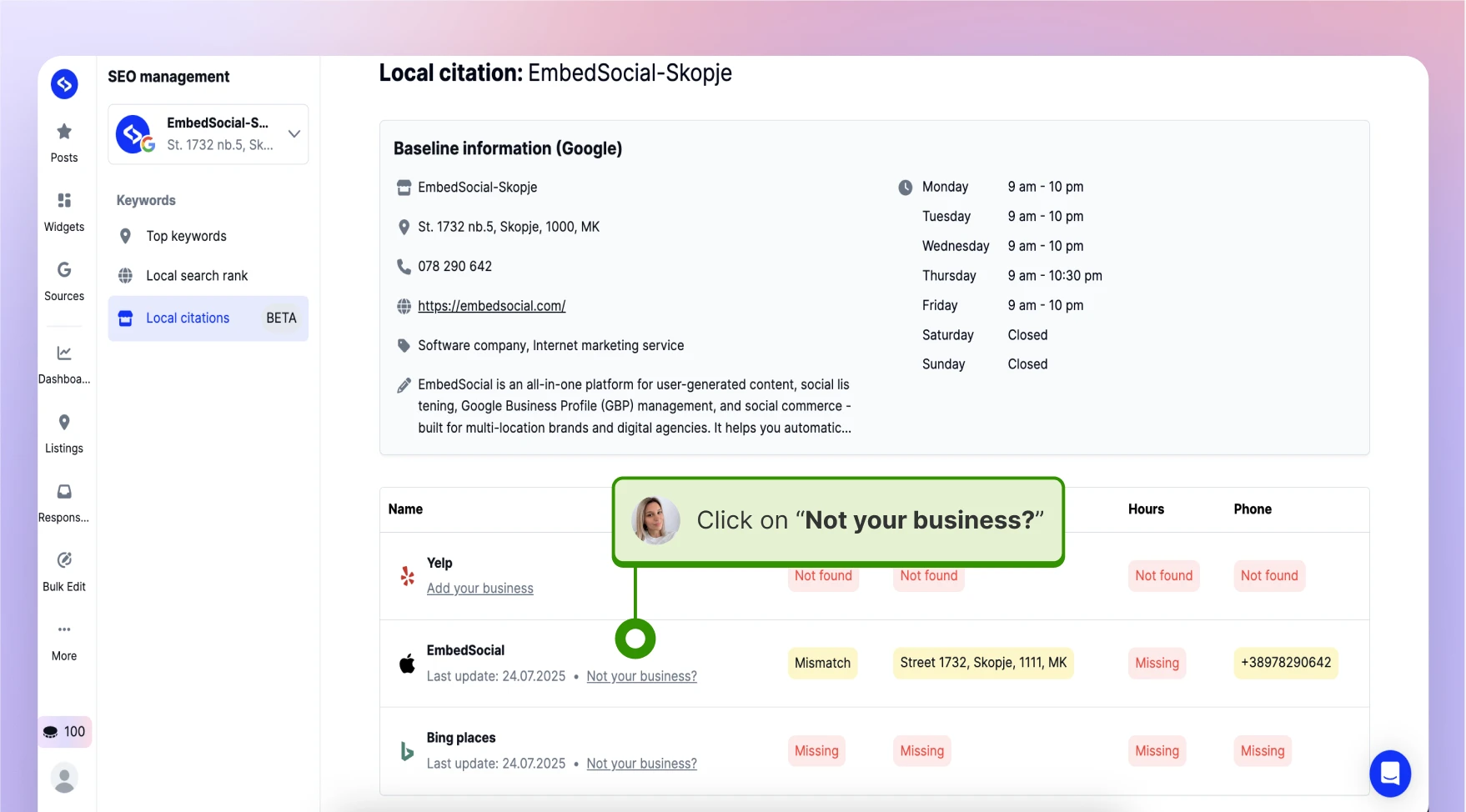Screen dimensions: 1466x812
Task: Click the +38978290642 phone badge
Action: pyautogui.click(x=1286, y=664)
